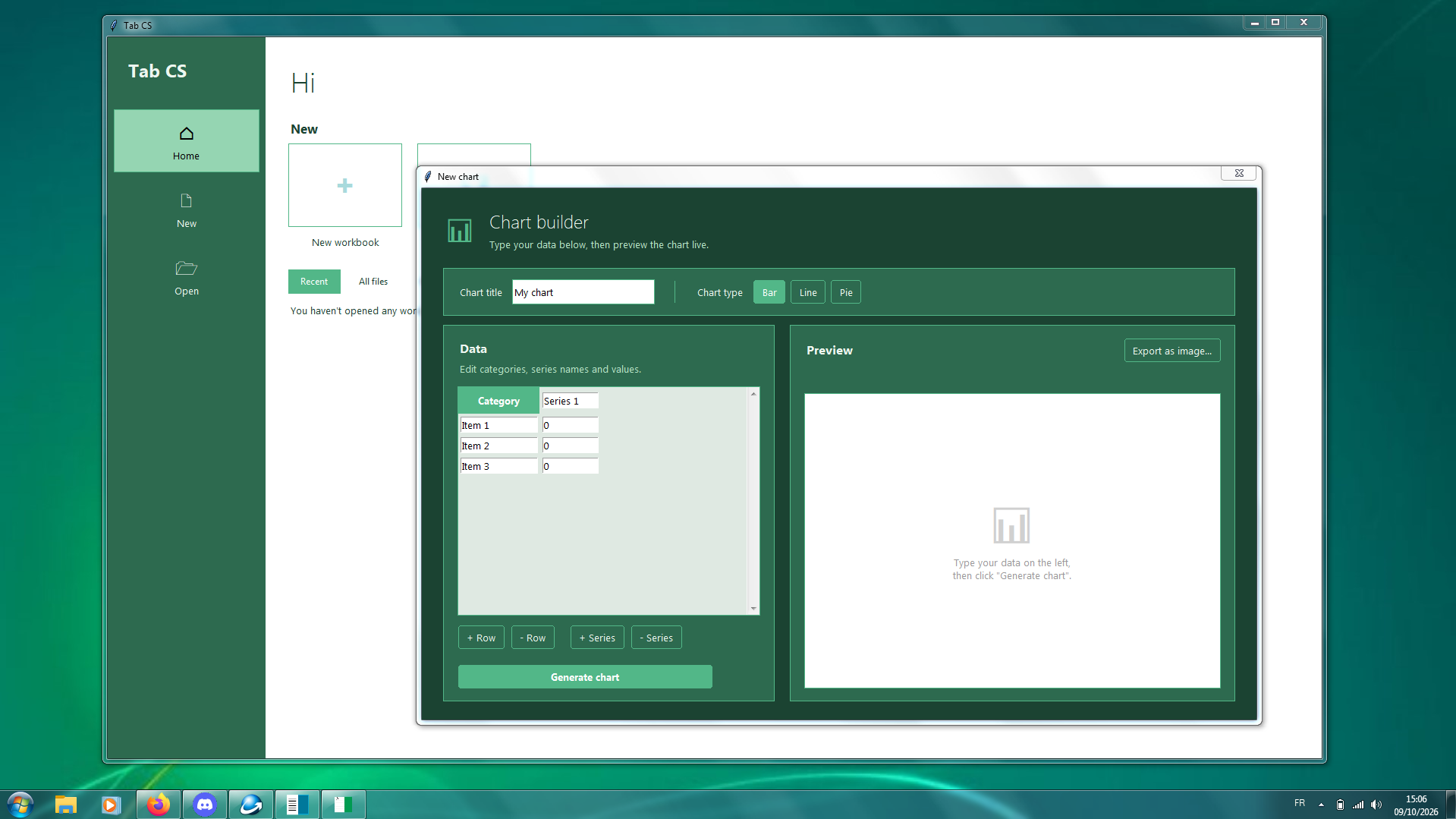1456x819 pixels.
Task: Show hidden tray icons arrow
Action: [x=1321, y=805]
